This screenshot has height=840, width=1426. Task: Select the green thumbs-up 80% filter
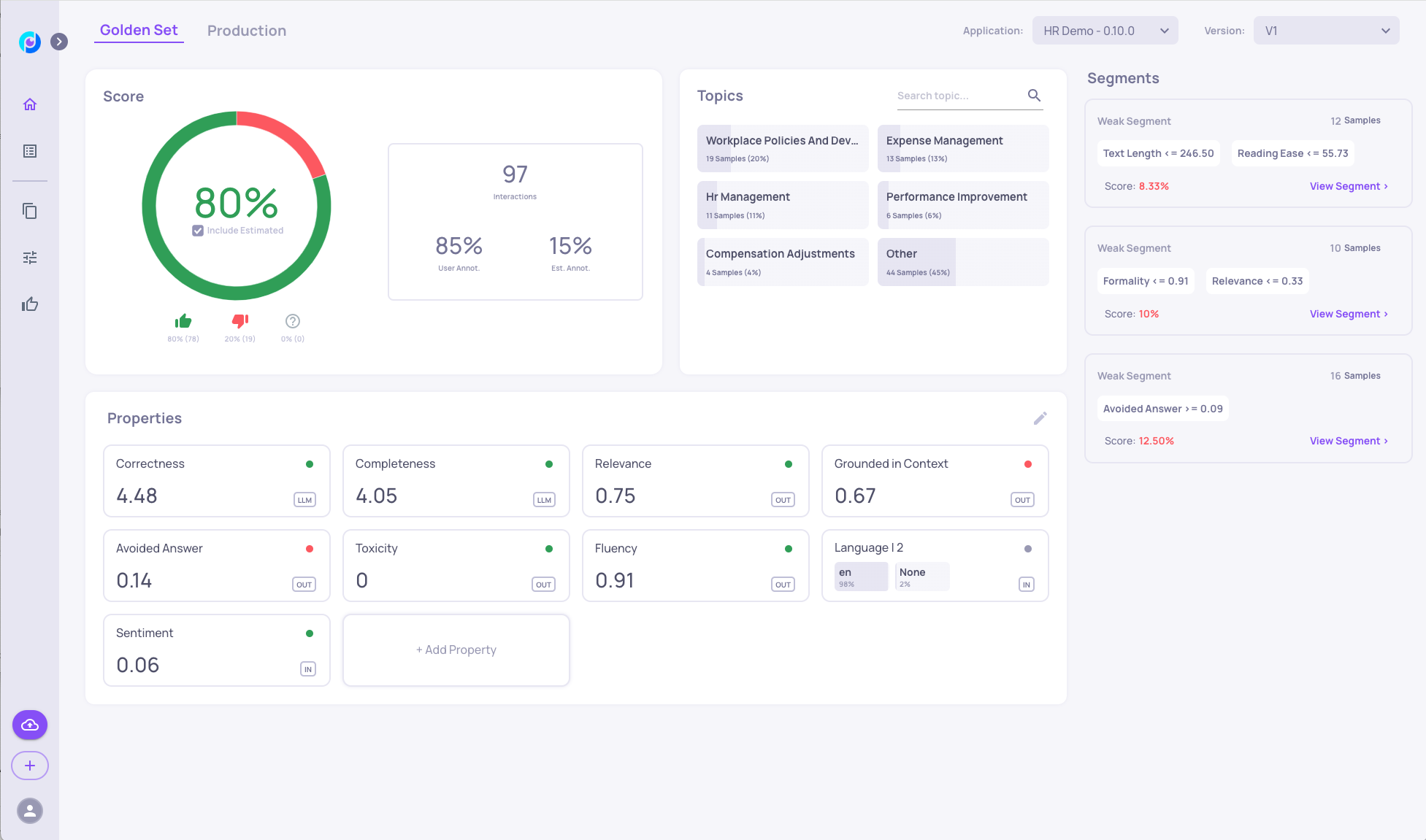pyautogui.click(x=183, y=321)
